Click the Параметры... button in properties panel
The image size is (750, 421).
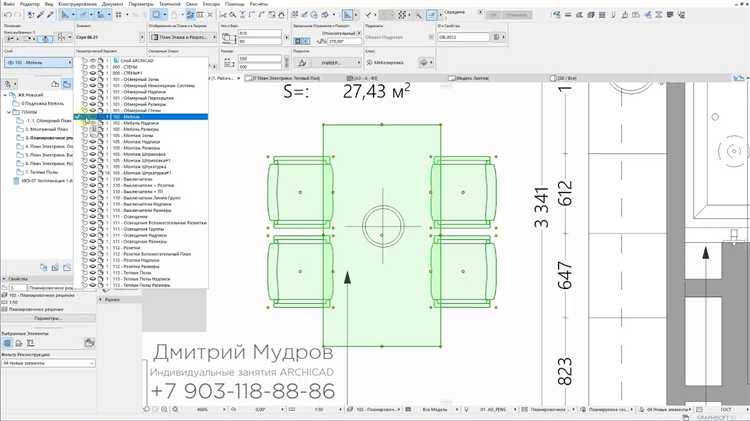[47, 319]
